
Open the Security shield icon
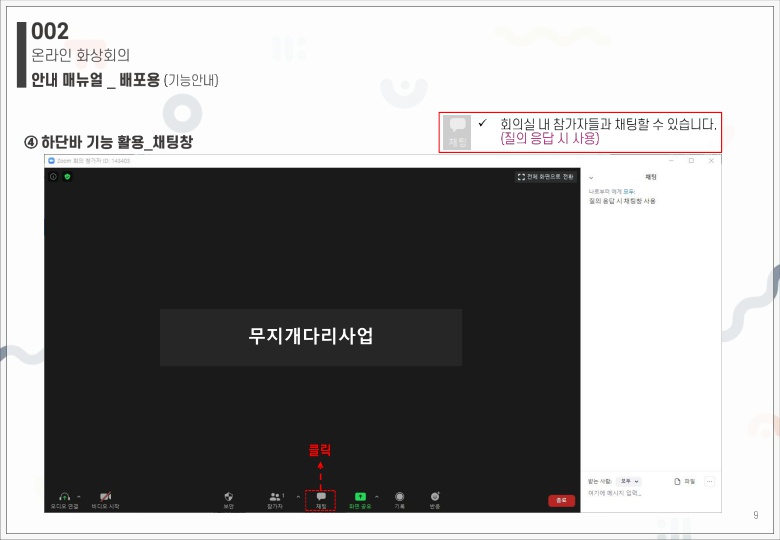(x=228, y=496)
